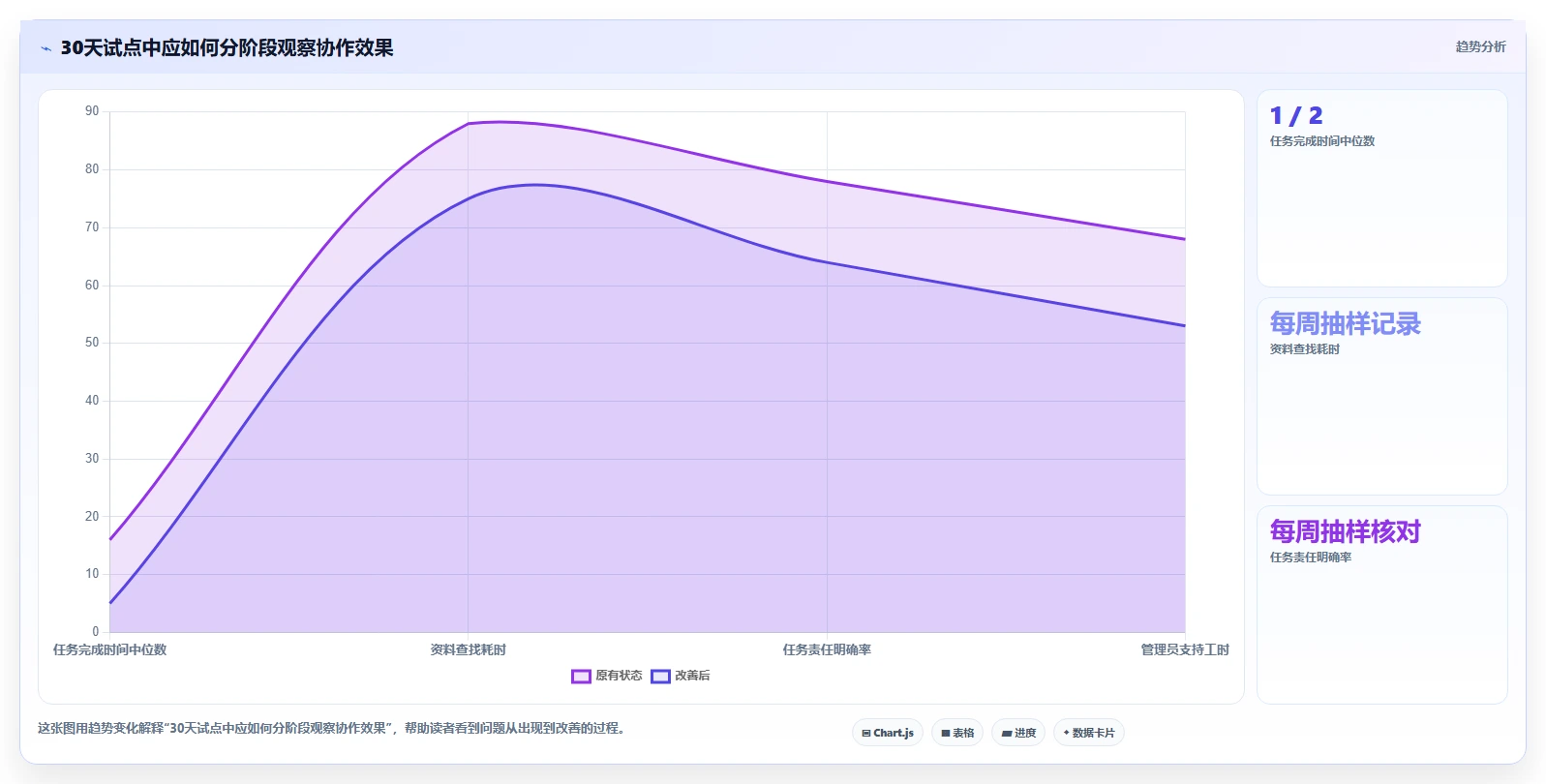Open the 每周抽样核对 card
This screenshot has width=1546, height=784.
(1381, 605)
